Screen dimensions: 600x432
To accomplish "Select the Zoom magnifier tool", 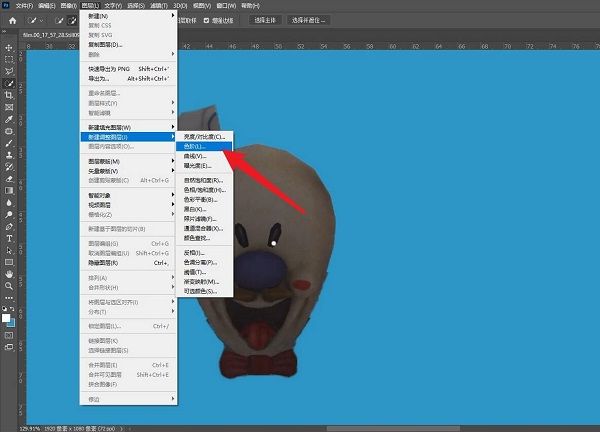I will click(x=9, y=286).
